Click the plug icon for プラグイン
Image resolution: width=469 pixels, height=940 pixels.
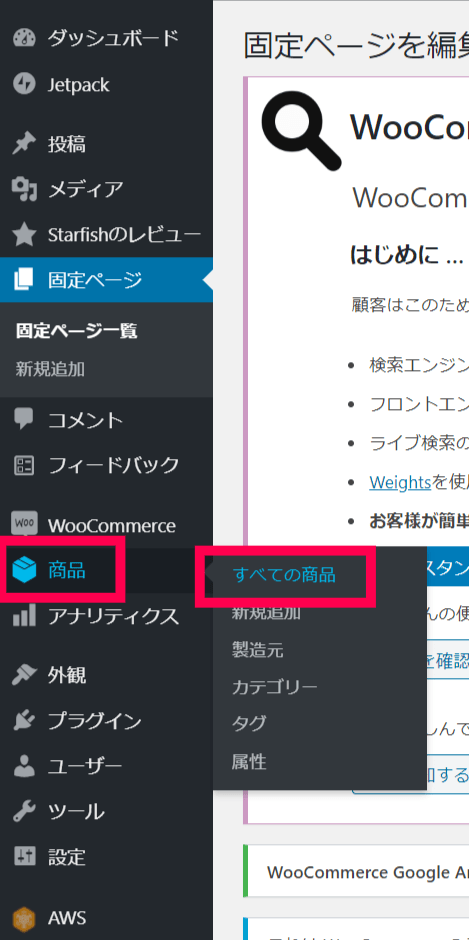point(24,721)
